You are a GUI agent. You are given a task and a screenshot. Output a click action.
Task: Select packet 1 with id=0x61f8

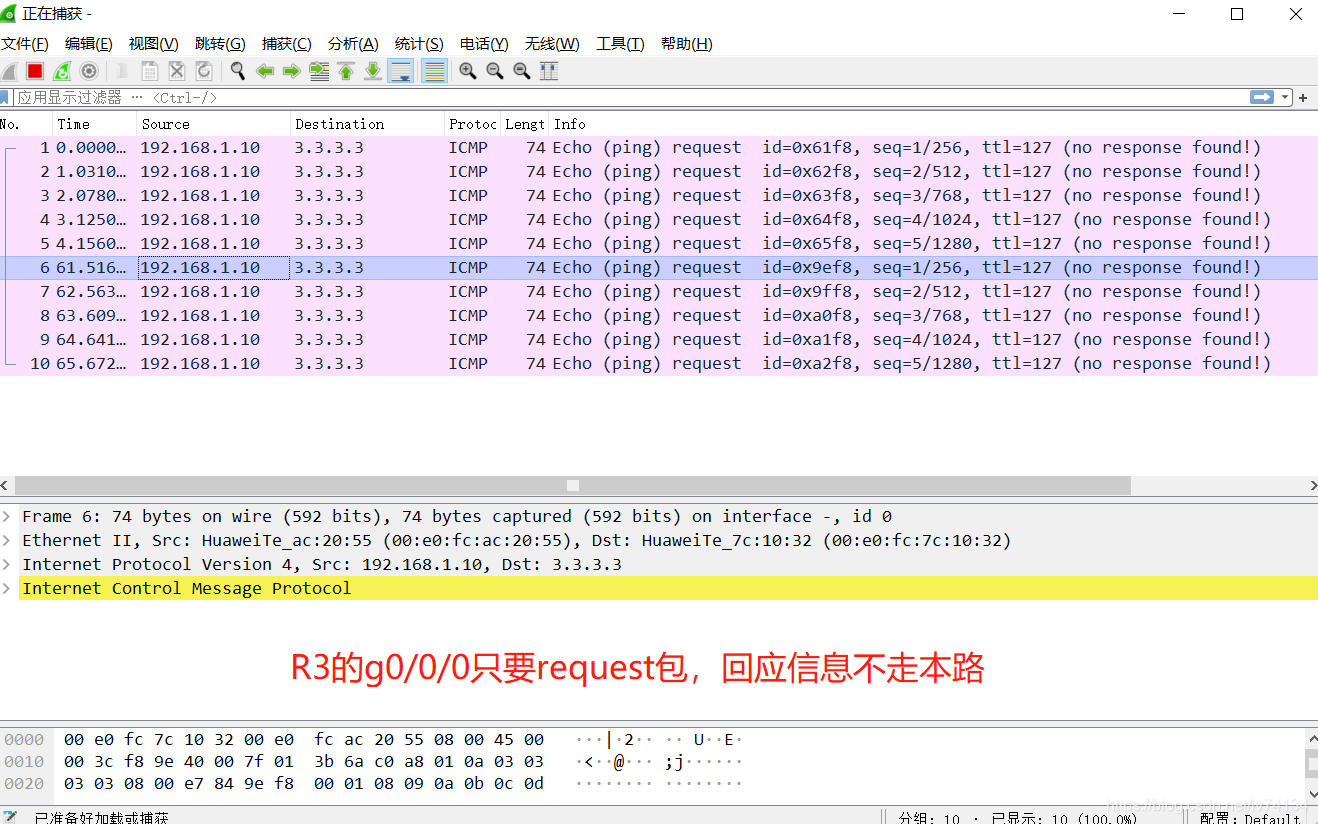[x=659, y=147]
